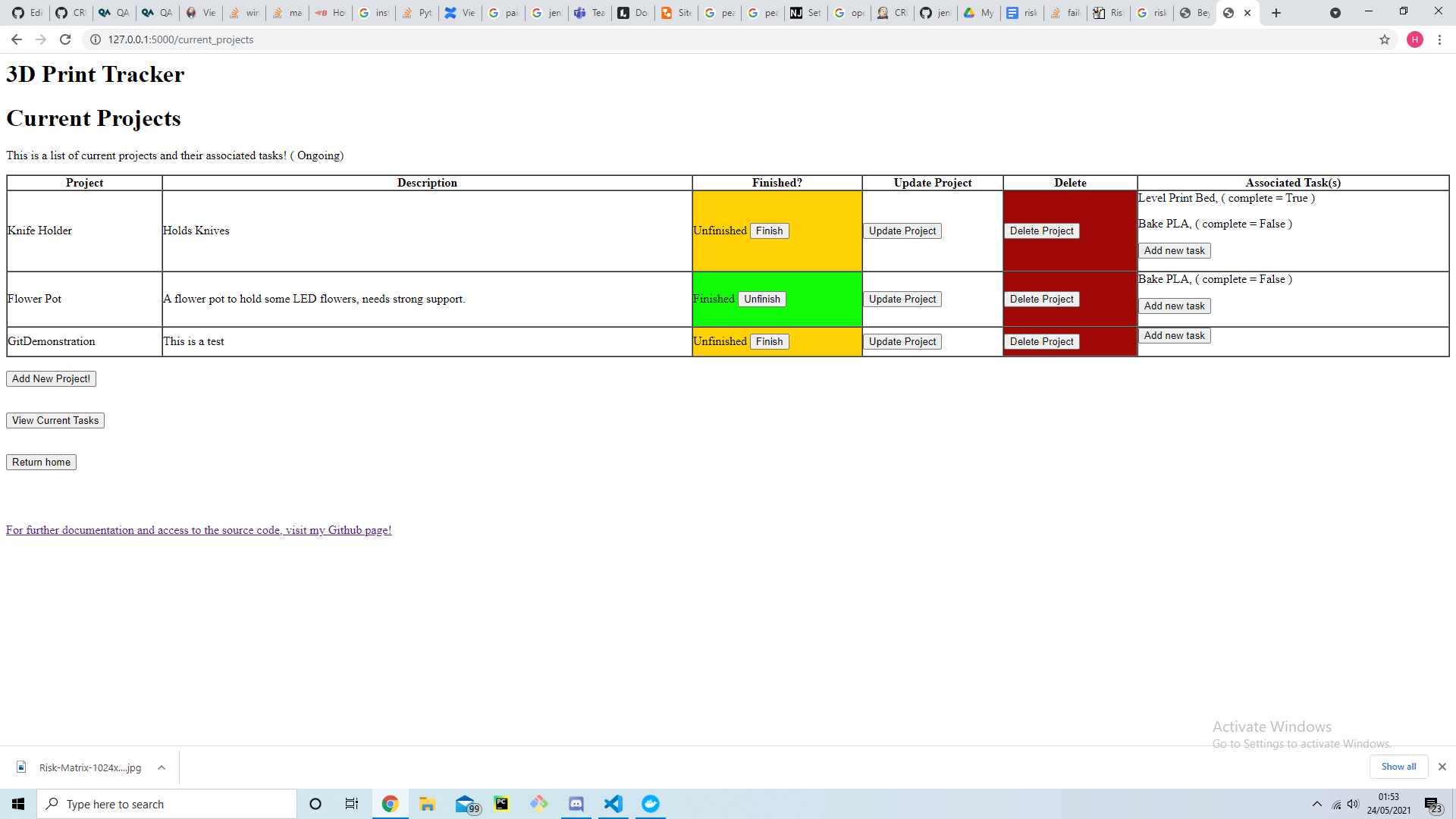The image size is (1456, 819).
Task: Launch Discord from the taskbar
Action: 576,803
